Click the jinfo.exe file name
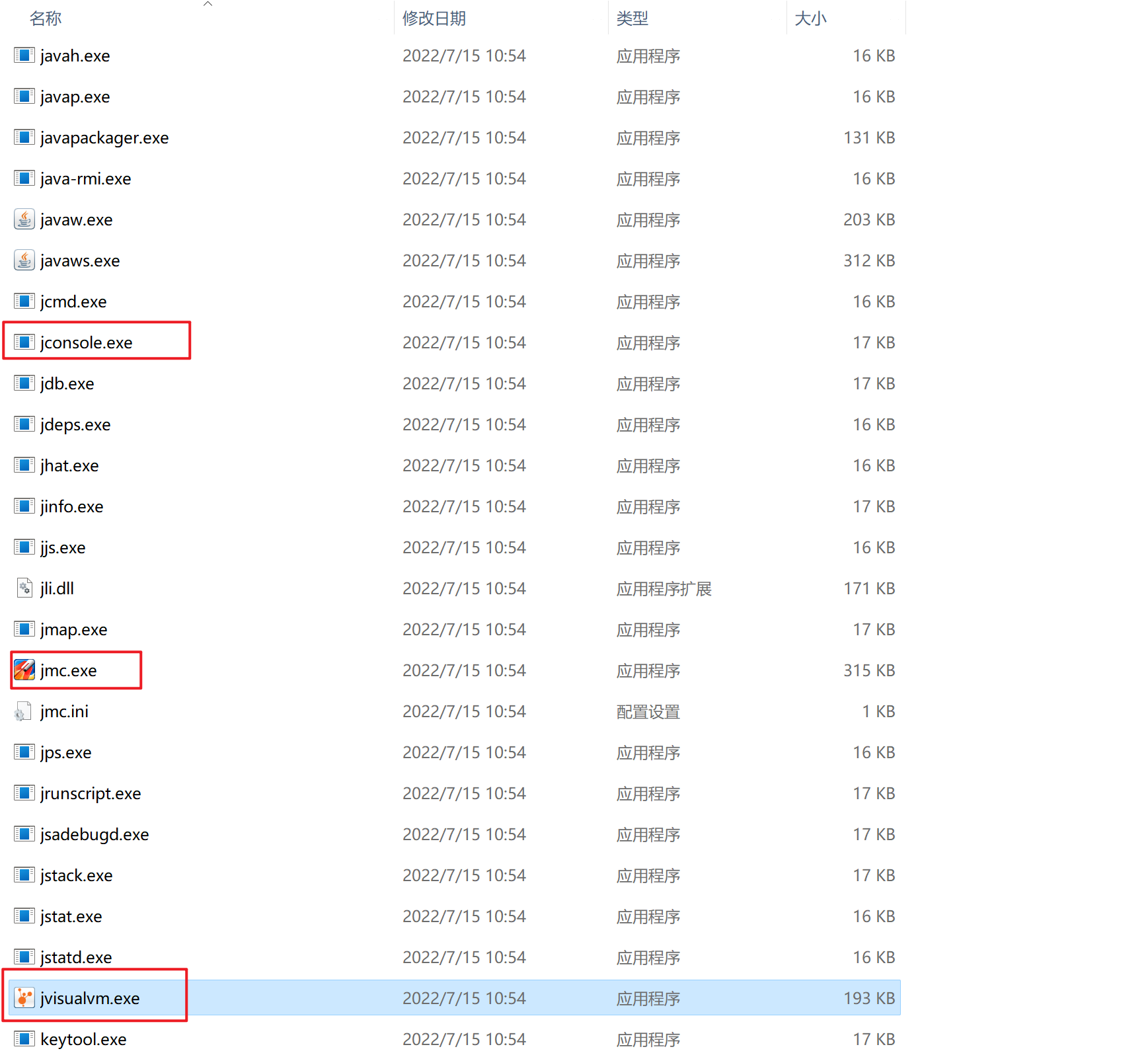Image resolution: width=1148 pixels, height=1055 pixels. [x=72, y=506]
